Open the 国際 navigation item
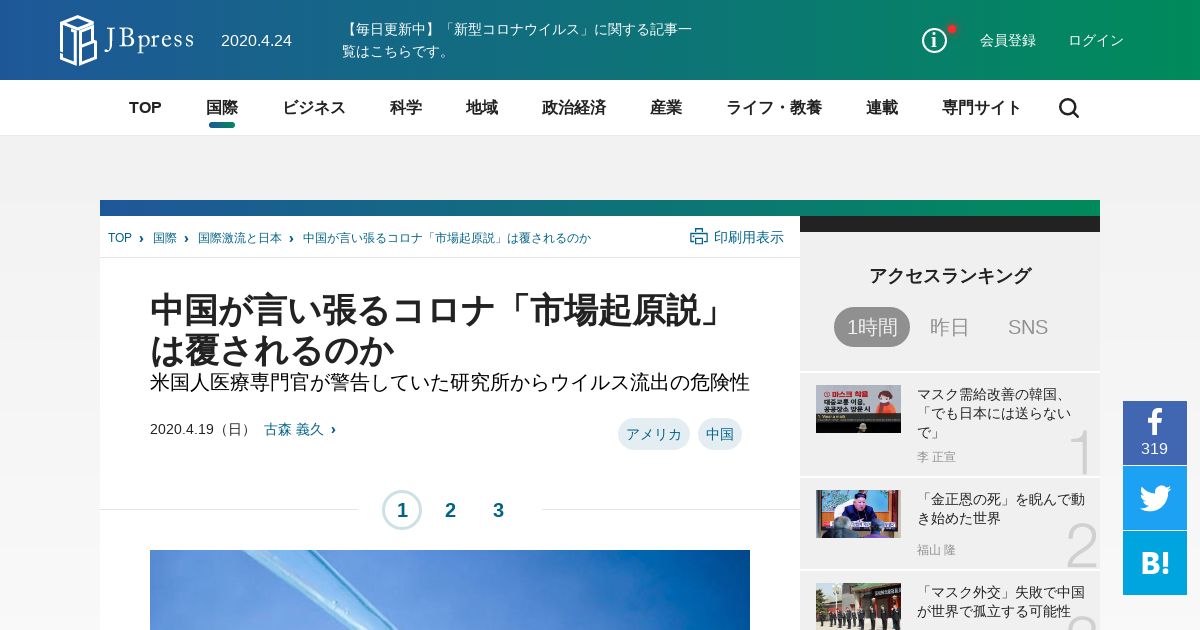Screen dimensions: 1200x630 pos(222,108)
